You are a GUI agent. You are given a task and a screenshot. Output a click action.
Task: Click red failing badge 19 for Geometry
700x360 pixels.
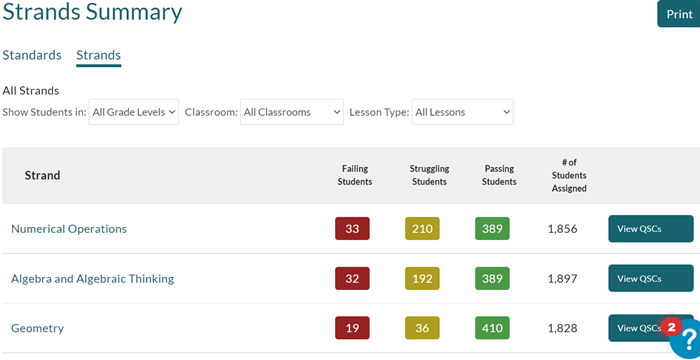pos(352,328)
